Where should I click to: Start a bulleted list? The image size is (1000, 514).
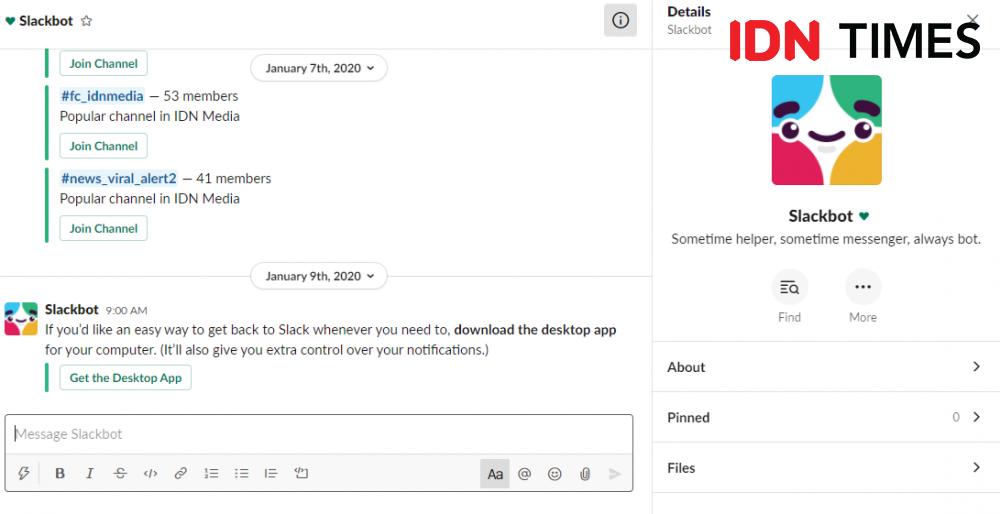click(x=241, y=473)
